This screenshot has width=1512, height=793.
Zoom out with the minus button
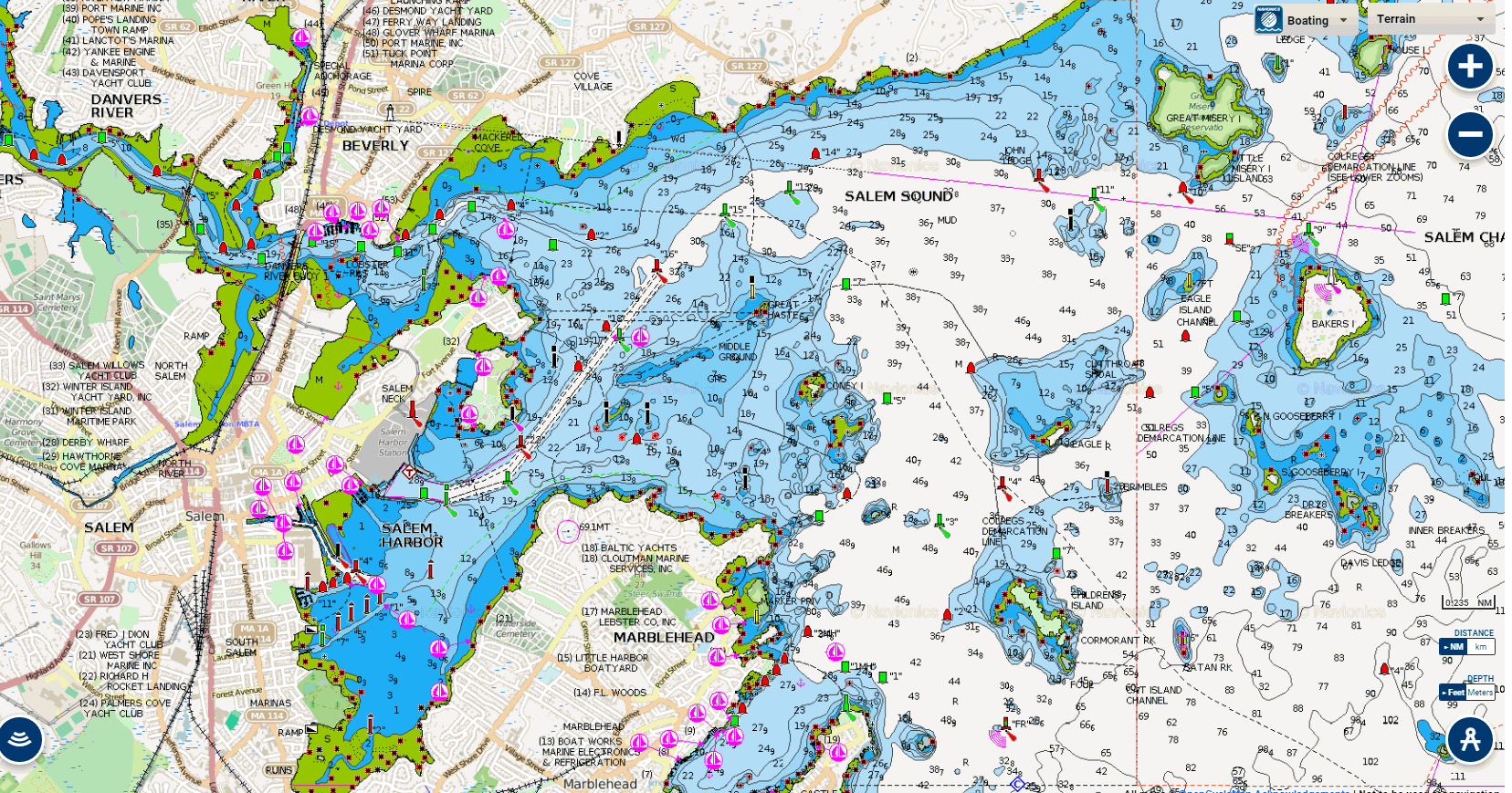(1470, 134)
